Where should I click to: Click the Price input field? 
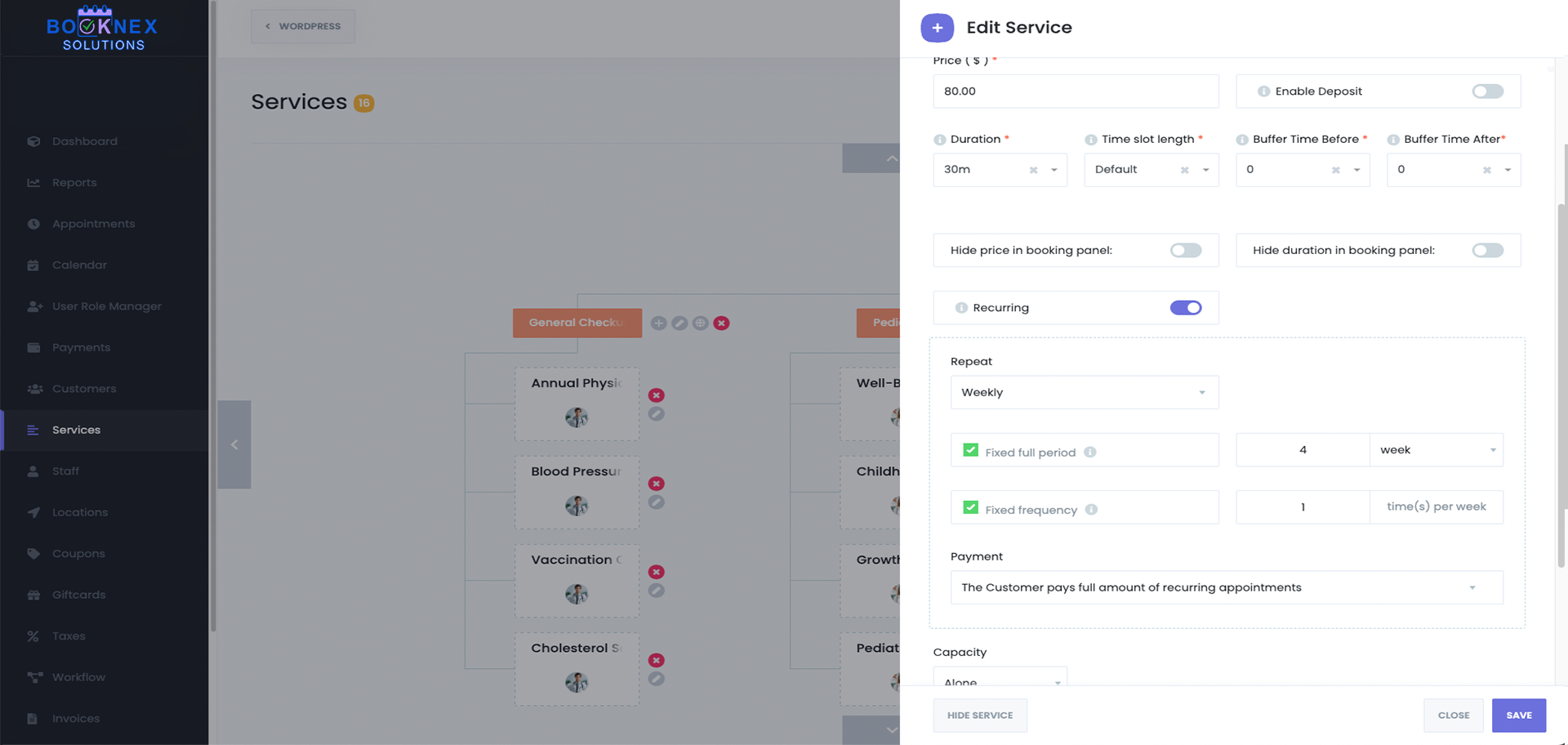coord(1075,91)
